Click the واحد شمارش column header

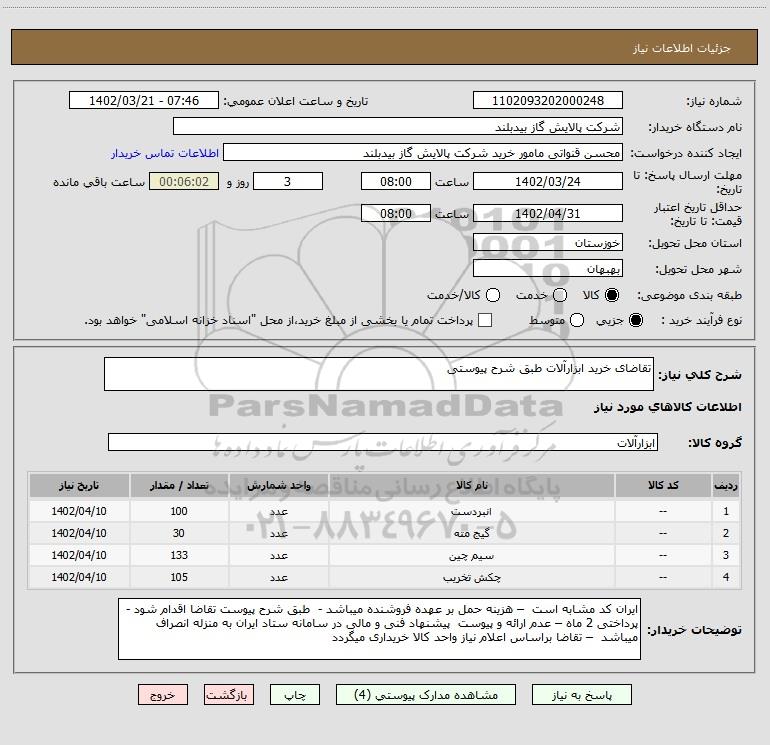click(x=278, y=486)
